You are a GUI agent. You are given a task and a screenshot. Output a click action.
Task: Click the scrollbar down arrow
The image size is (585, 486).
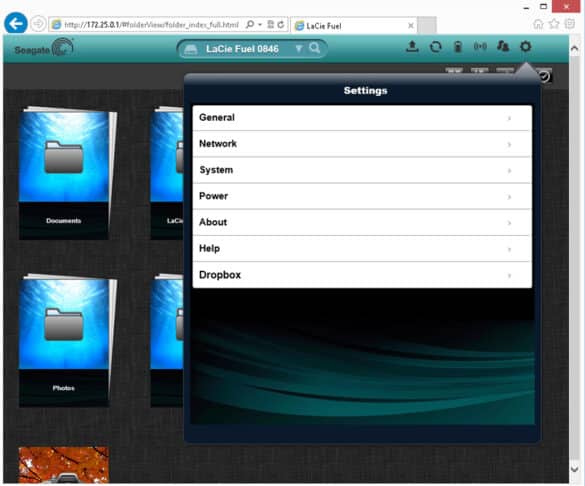coord(574,468)
